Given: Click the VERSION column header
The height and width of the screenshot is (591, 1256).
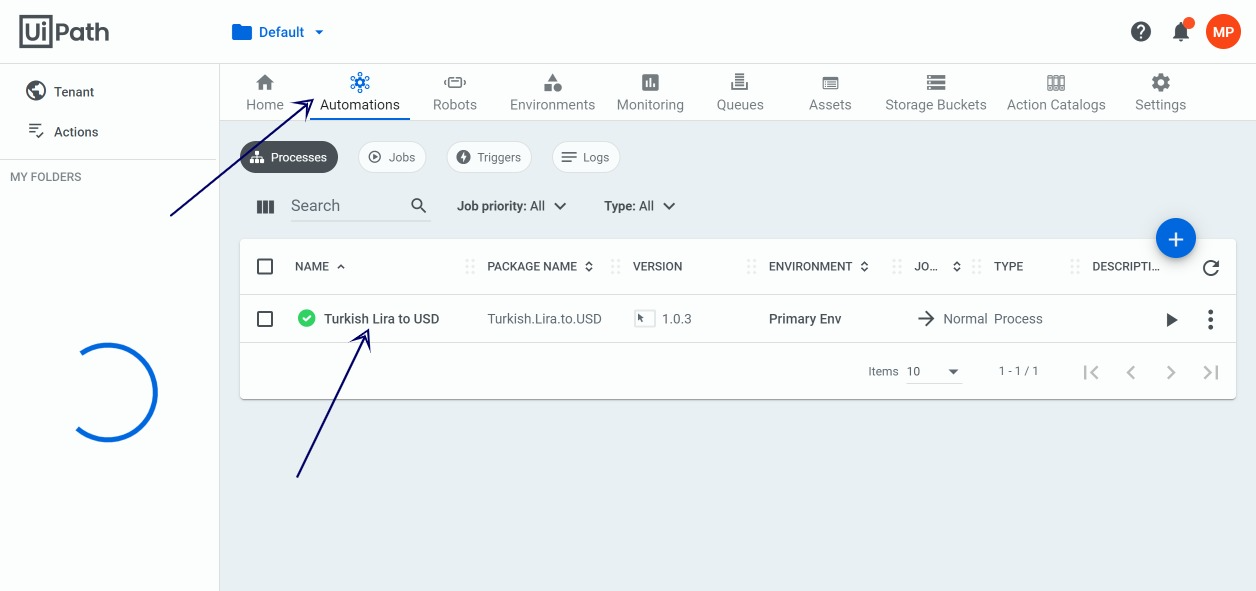Looking at the screenshot, I should [657, 267].
